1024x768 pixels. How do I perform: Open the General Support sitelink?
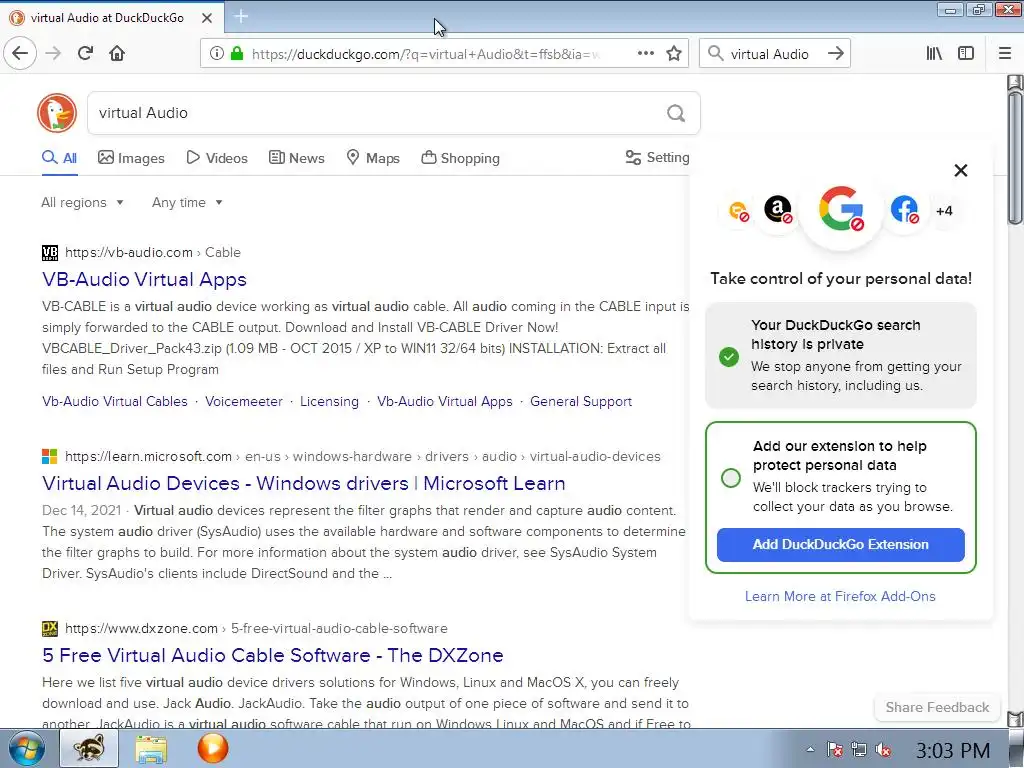point(581,402)
